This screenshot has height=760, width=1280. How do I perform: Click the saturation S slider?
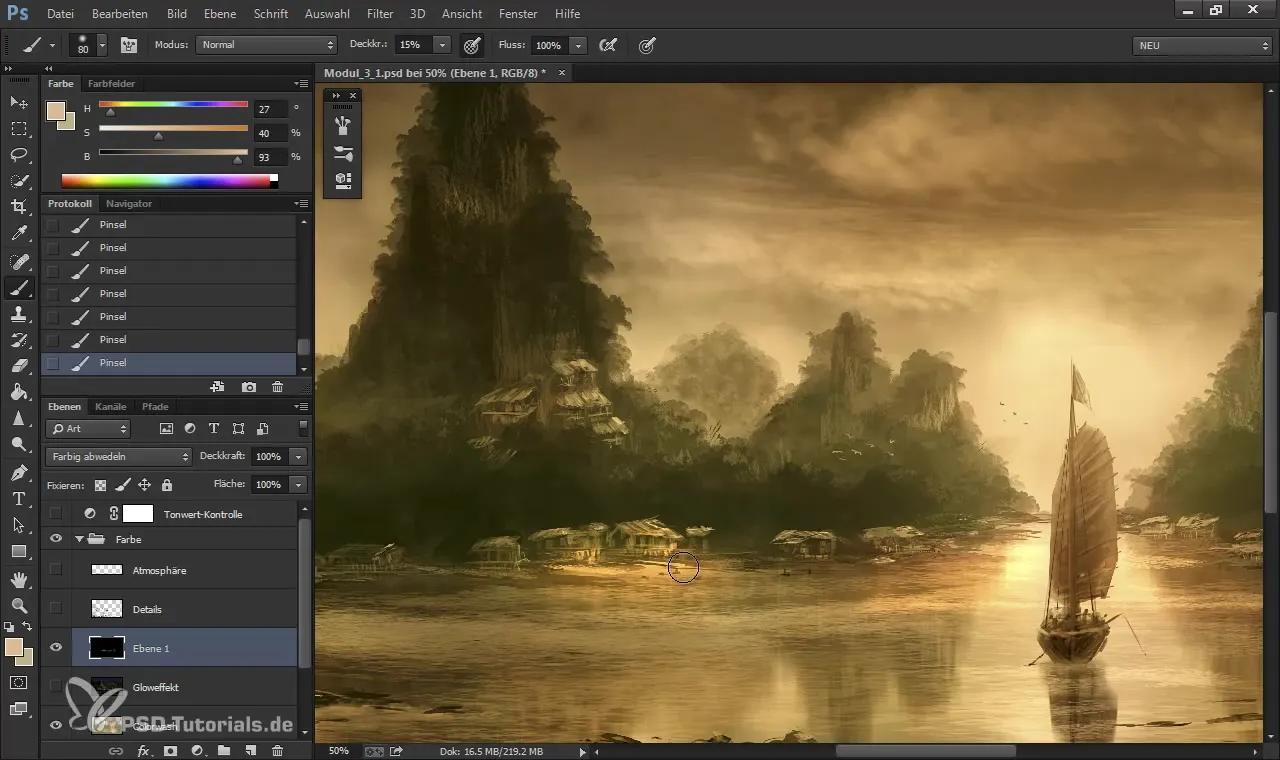[x=173, y=131]
